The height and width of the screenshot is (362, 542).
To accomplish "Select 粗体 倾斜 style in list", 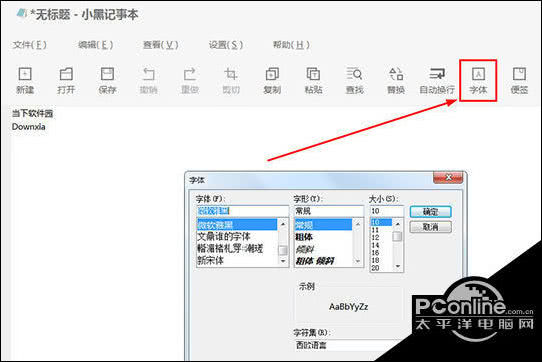I will click(323, 260).
